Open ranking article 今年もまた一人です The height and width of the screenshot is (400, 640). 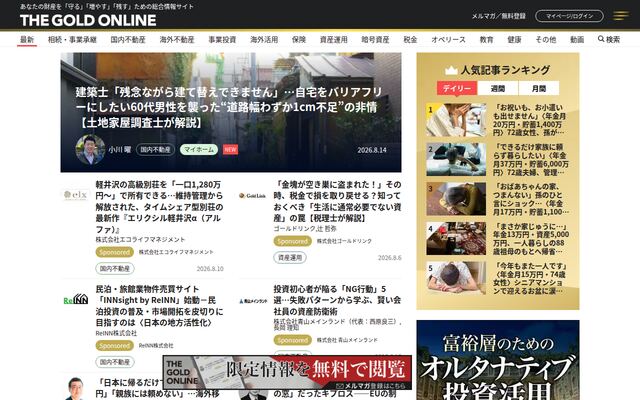point(531,278)
